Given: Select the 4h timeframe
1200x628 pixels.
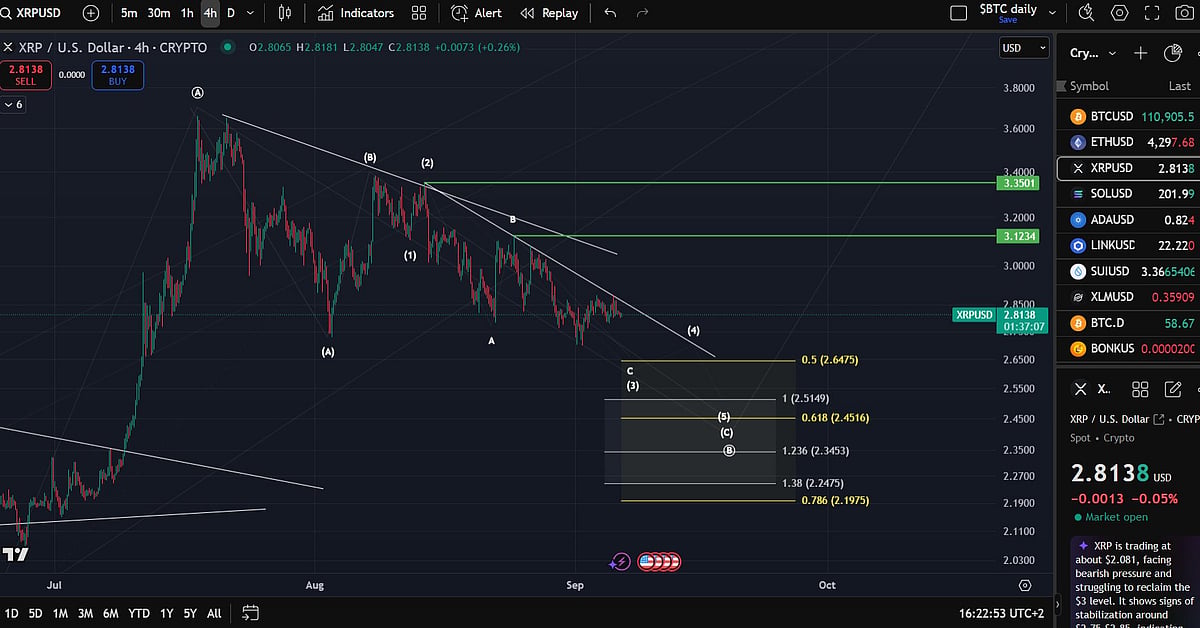Looking at the screenshot, I should 210,13.
